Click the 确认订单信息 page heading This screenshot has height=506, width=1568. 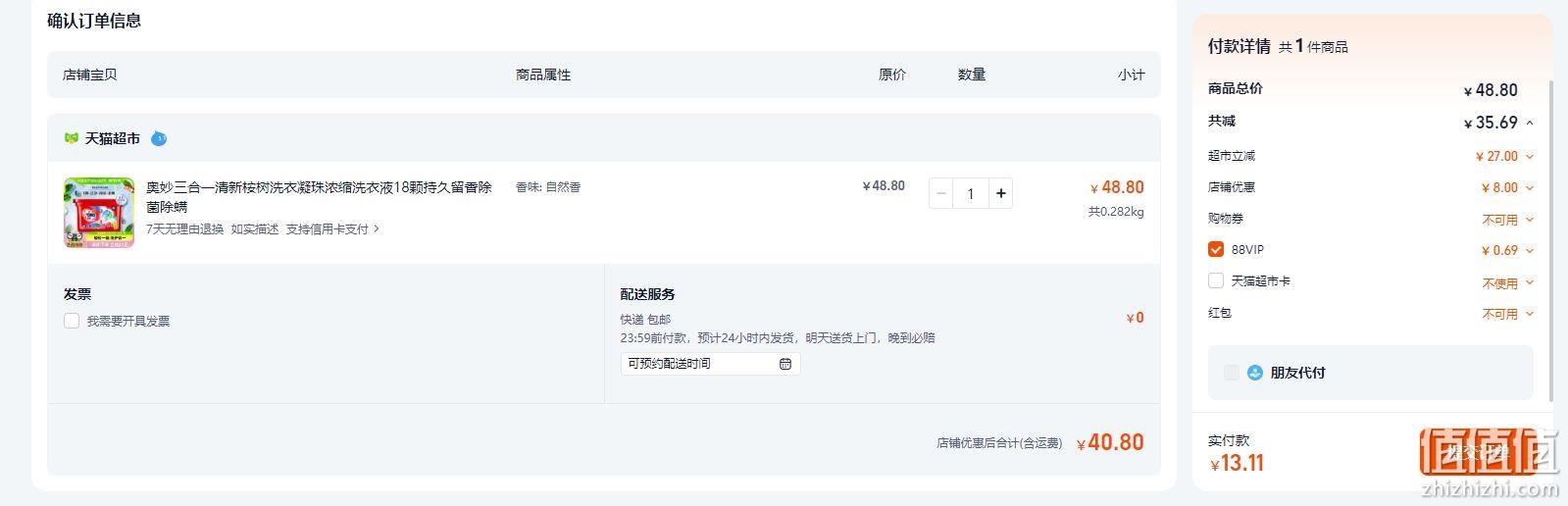[94, 21]
